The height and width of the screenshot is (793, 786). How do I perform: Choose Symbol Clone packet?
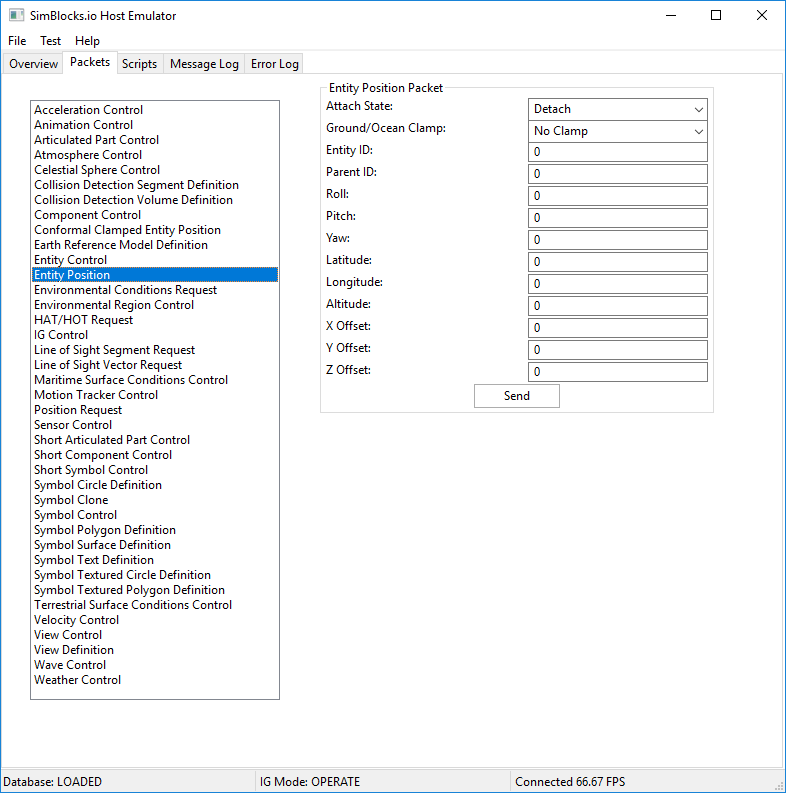pyautogui.click(x=155, y=500)
